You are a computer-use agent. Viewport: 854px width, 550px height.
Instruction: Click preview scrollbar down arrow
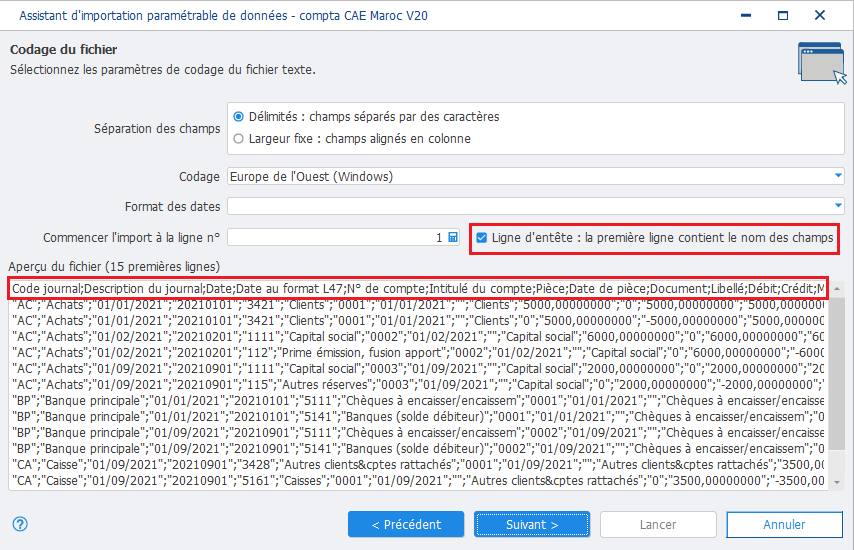click(837, 482)
